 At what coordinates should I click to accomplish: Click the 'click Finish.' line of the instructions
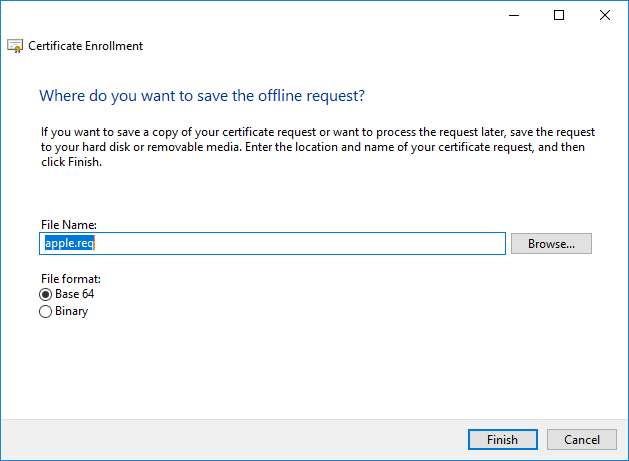click(71, 162)
